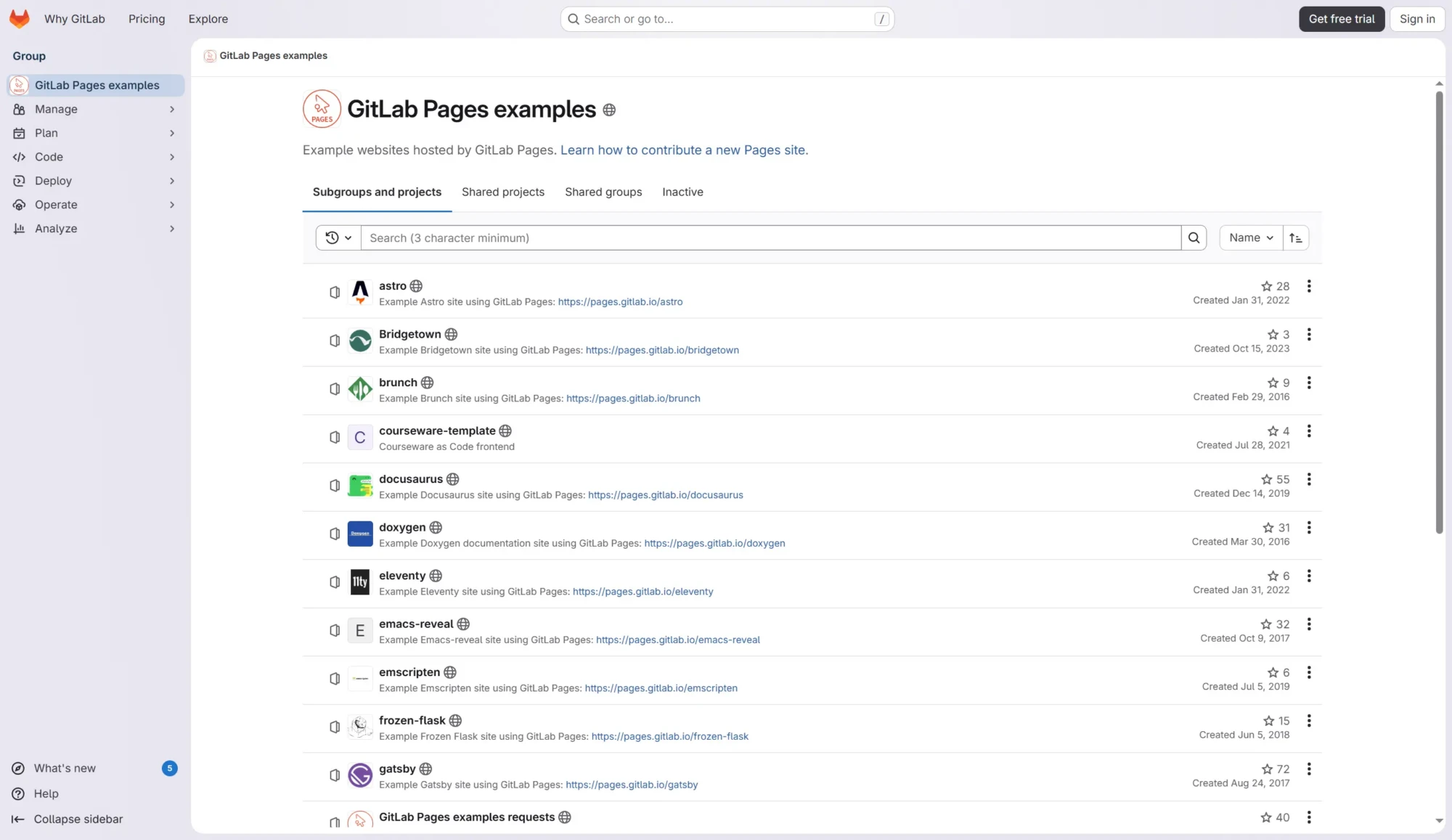Viewport: 1452px width, 840px height.
Task: Click the public globe icon next to group title
Action: pyautogui.click(x=609, y=110)
